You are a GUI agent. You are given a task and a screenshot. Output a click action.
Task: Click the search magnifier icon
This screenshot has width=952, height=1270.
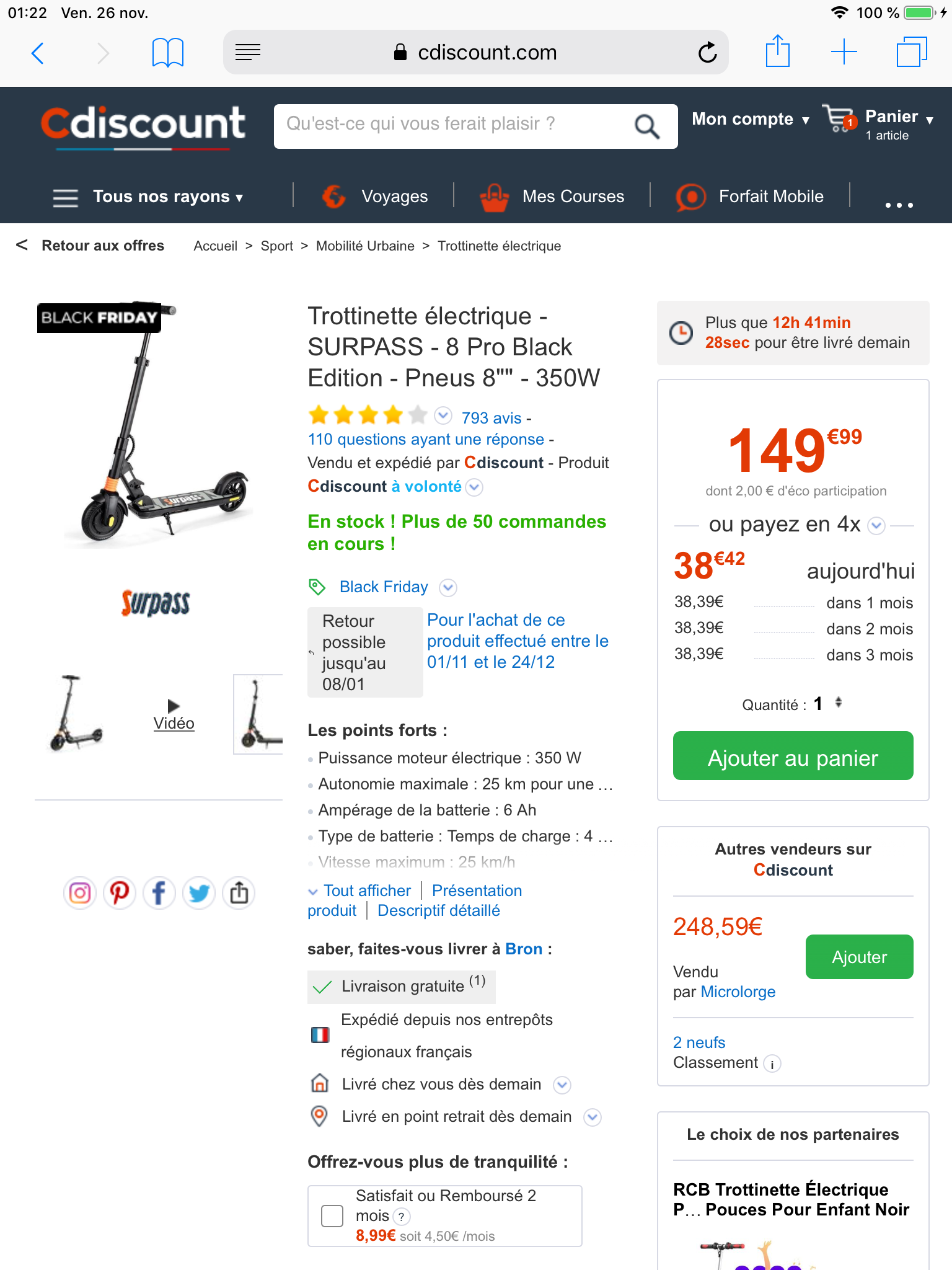click(x=646, y=127)
